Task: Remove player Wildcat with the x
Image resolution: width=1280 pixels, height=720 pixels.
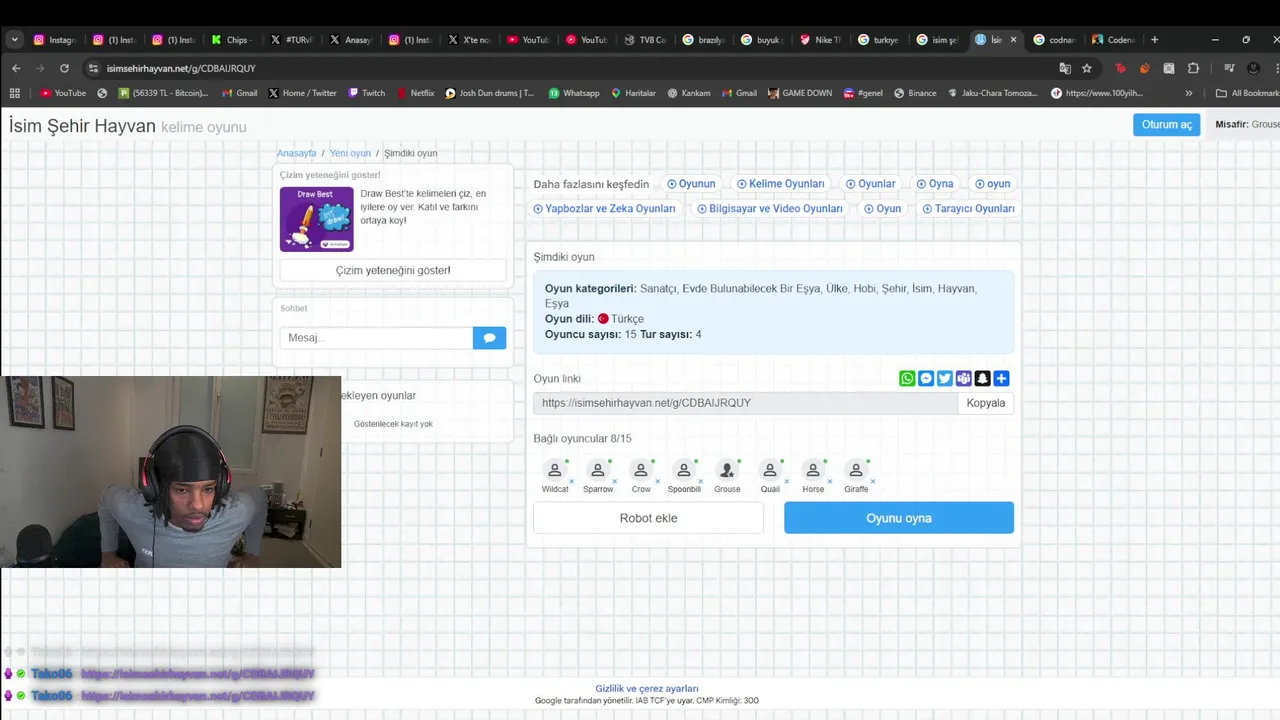Action: click(573, 481)
